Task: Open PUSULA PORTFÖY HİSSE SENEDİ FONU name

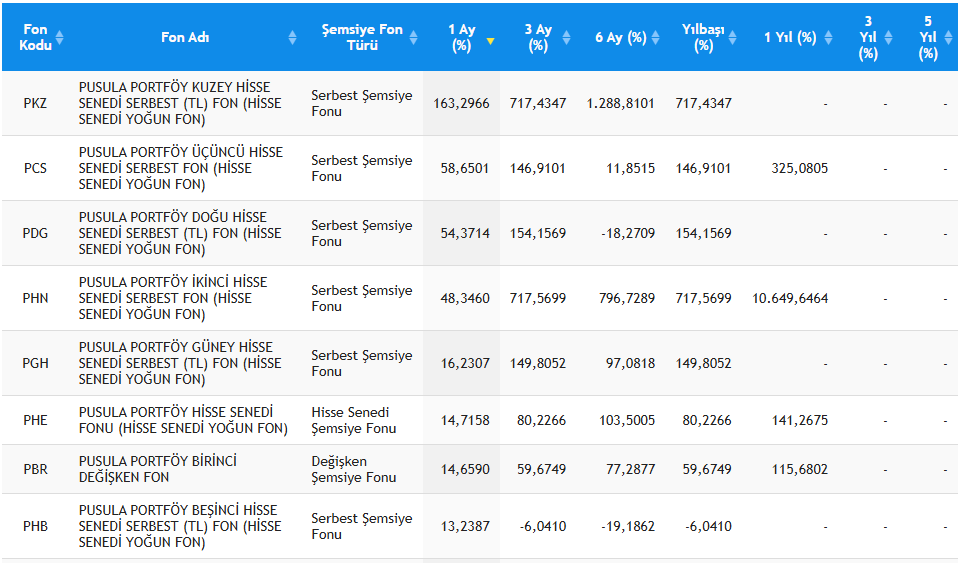Action: [x=183, y=420]
